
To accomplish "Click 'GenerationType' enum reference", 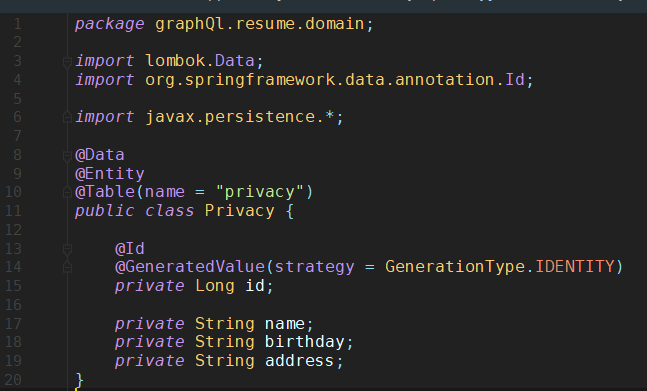I will [x=455, y=267].
